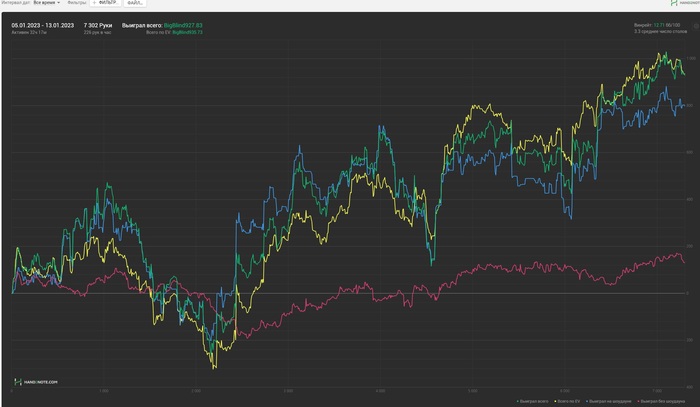Click the average tables count text
The image size is (700, 407).
click(x=661, y=32)
